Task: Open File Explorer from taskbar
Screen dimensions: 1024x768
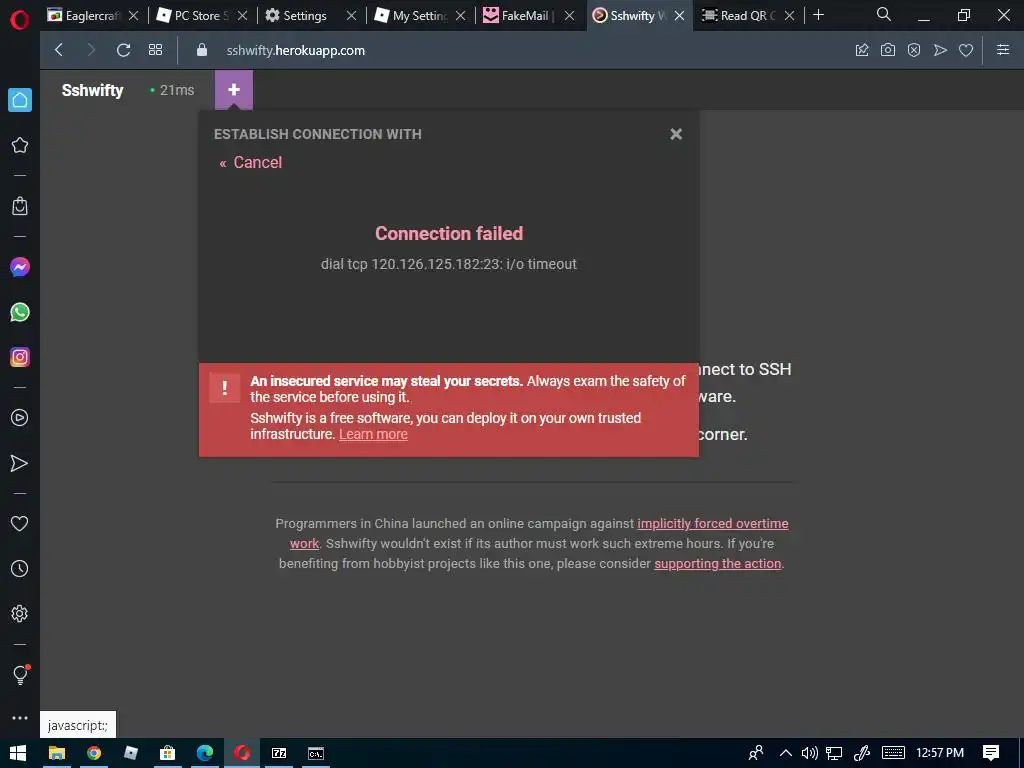Action: (57, 753)
